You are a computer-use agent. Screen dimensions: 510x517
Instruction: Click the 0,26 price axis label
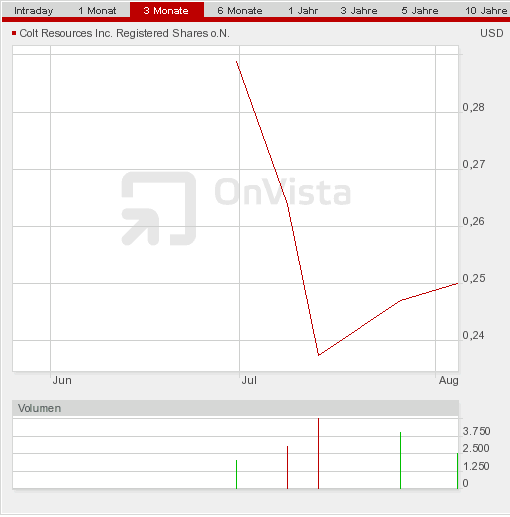point(473,221)
